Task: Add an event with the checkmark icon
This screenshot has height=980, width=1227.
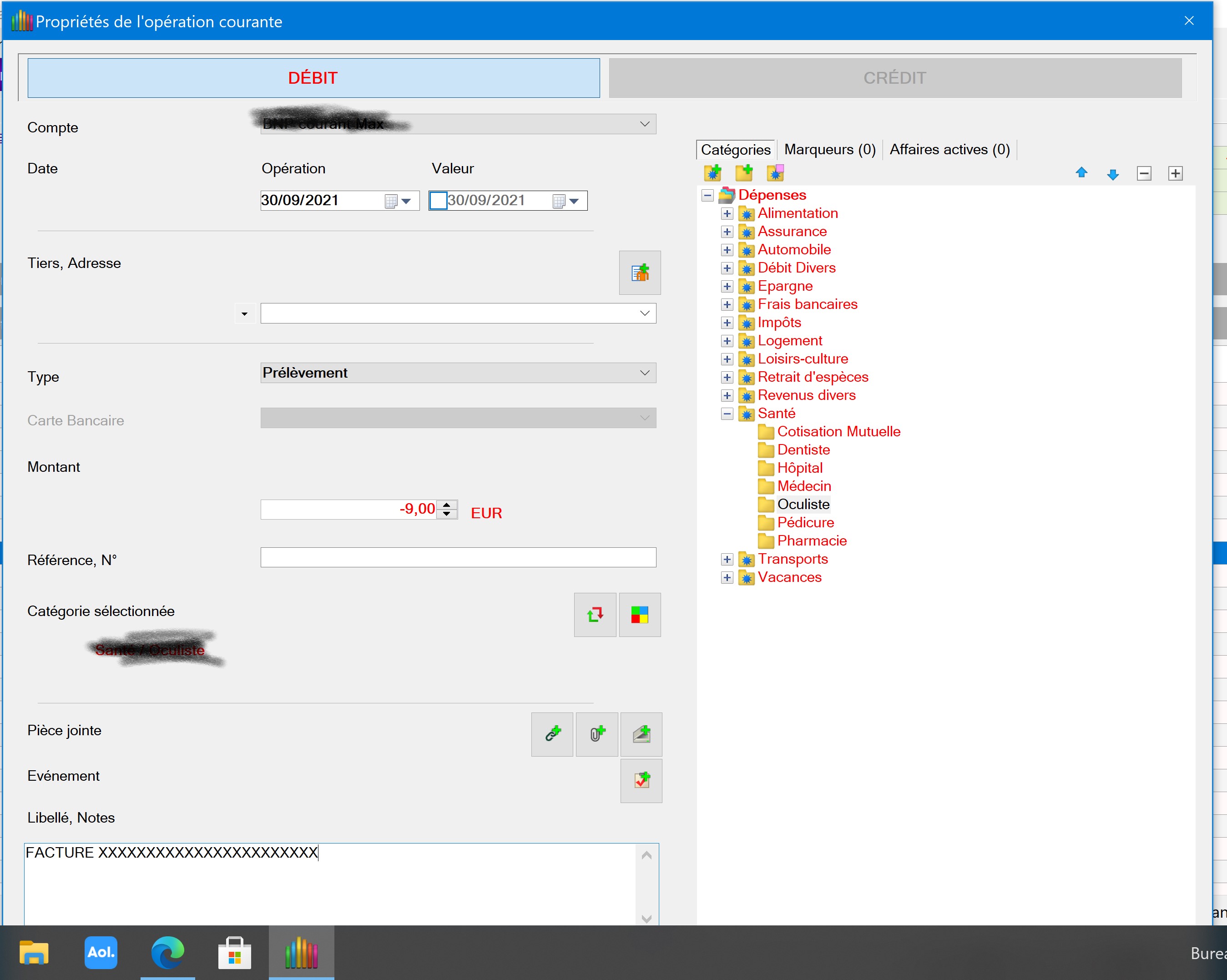Action: pos(641,780)
